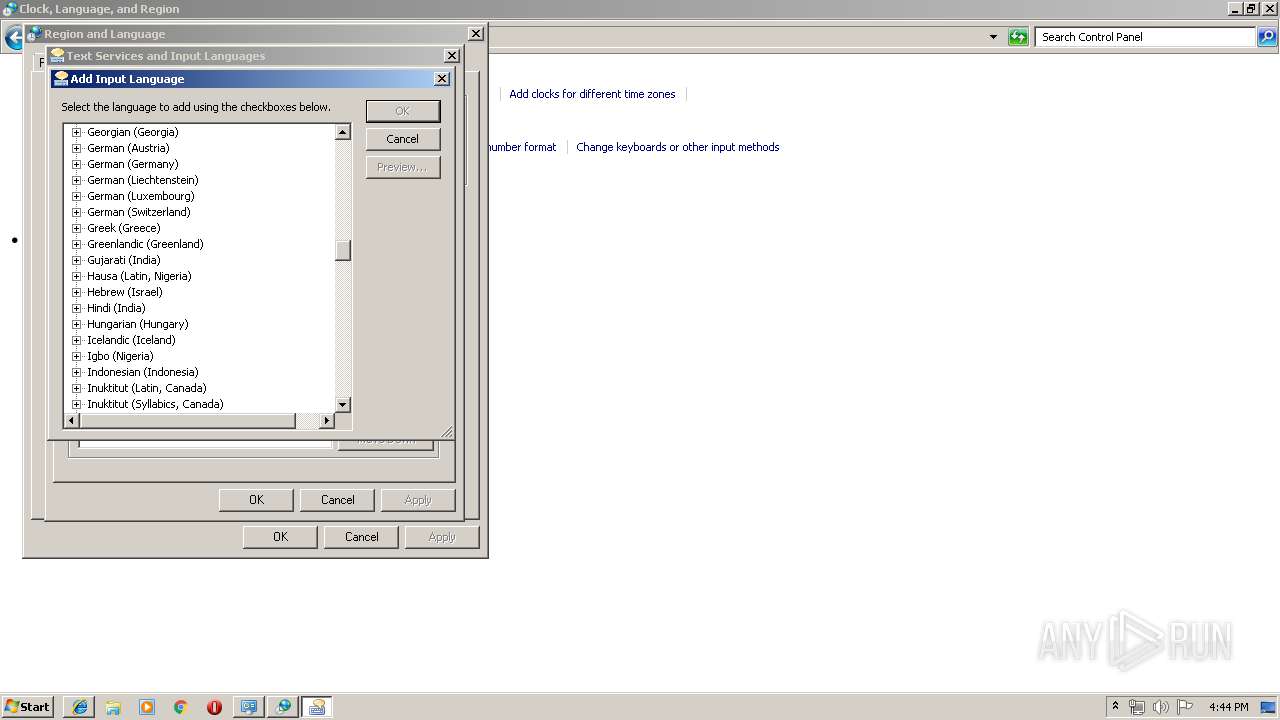Click the language list scroll down arrow
Viewport: 1280px width, 720px height.
point(343,404)
